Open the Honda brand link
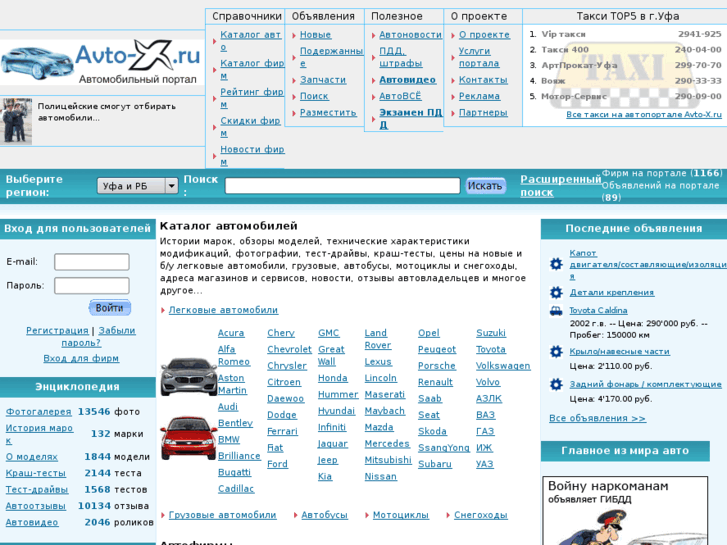The width and height of the screenshot is (727, 545). (x=332, y=378)
